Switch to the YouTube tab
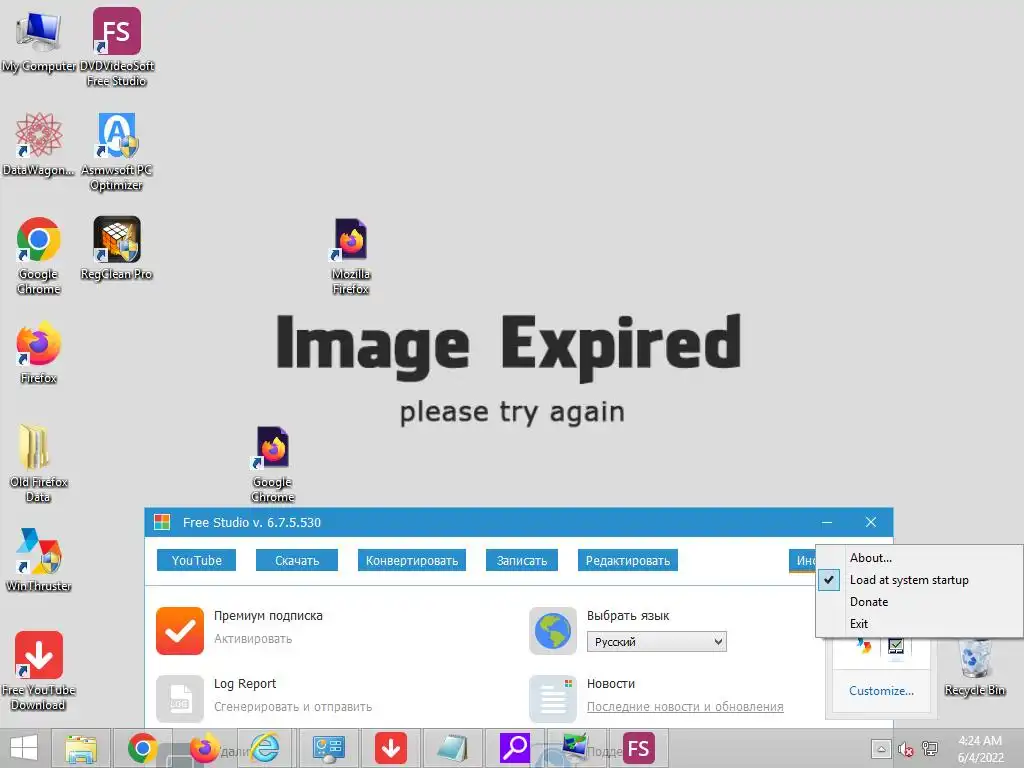The image size is (1024, 768). click(197, 560)
